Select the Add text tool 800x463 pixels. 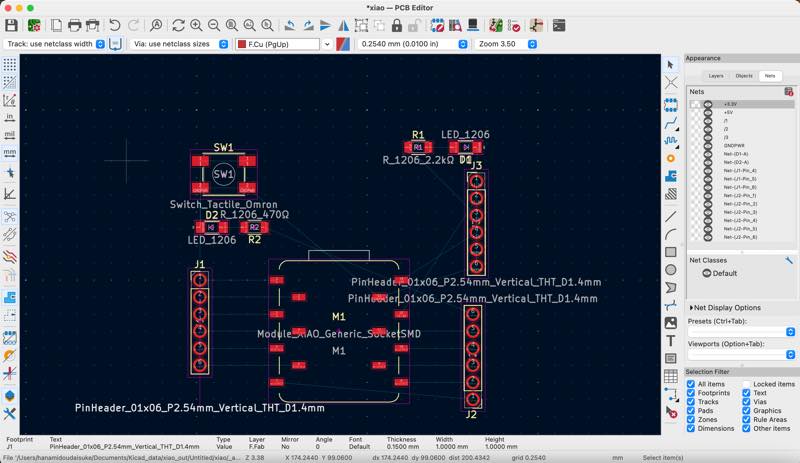tap(670, 340)
